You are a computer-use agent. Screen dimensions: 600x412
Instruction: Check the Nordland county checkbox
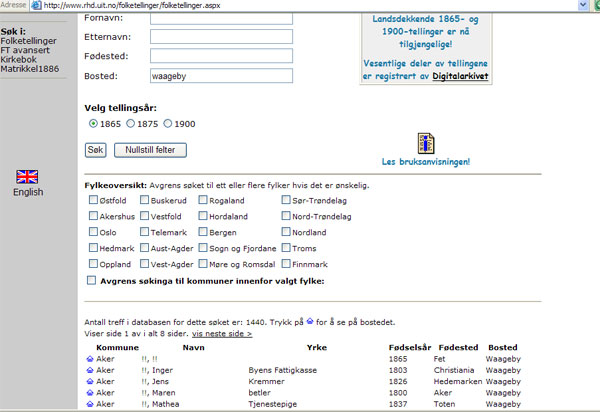coord(286,232)
